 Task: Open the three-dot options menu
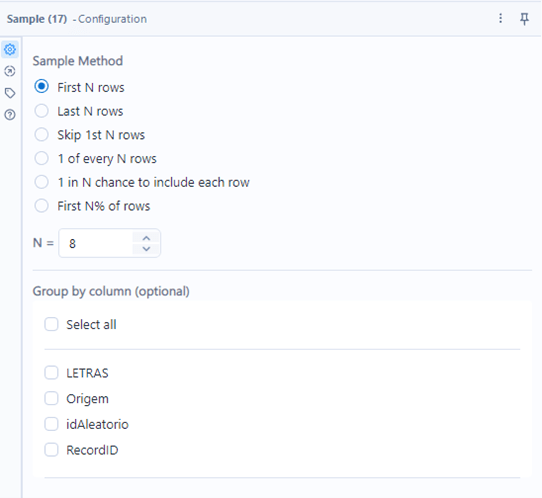501,18
